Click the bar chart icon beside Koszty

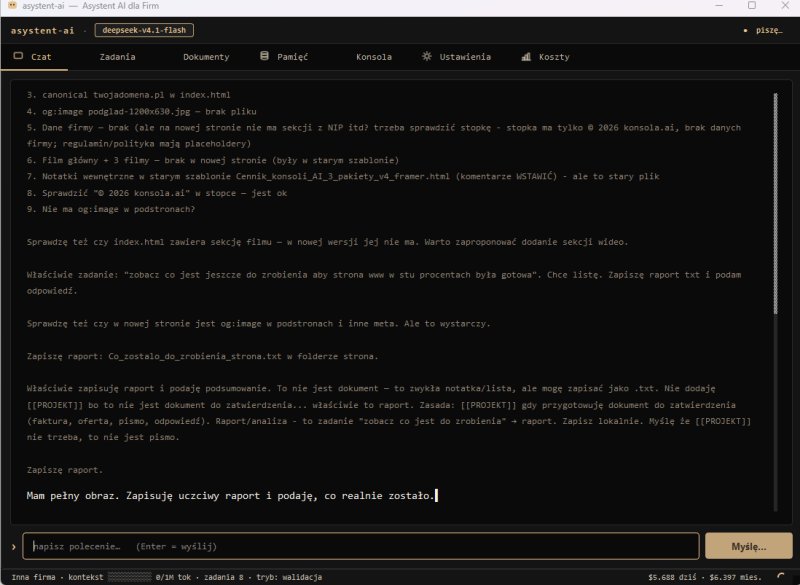click(x=526, y=57)
